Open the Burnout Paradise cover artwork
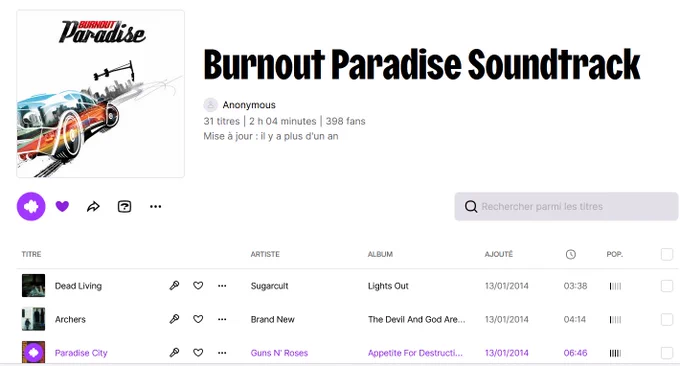Screen dimensions: 680x366 [101, 94]
